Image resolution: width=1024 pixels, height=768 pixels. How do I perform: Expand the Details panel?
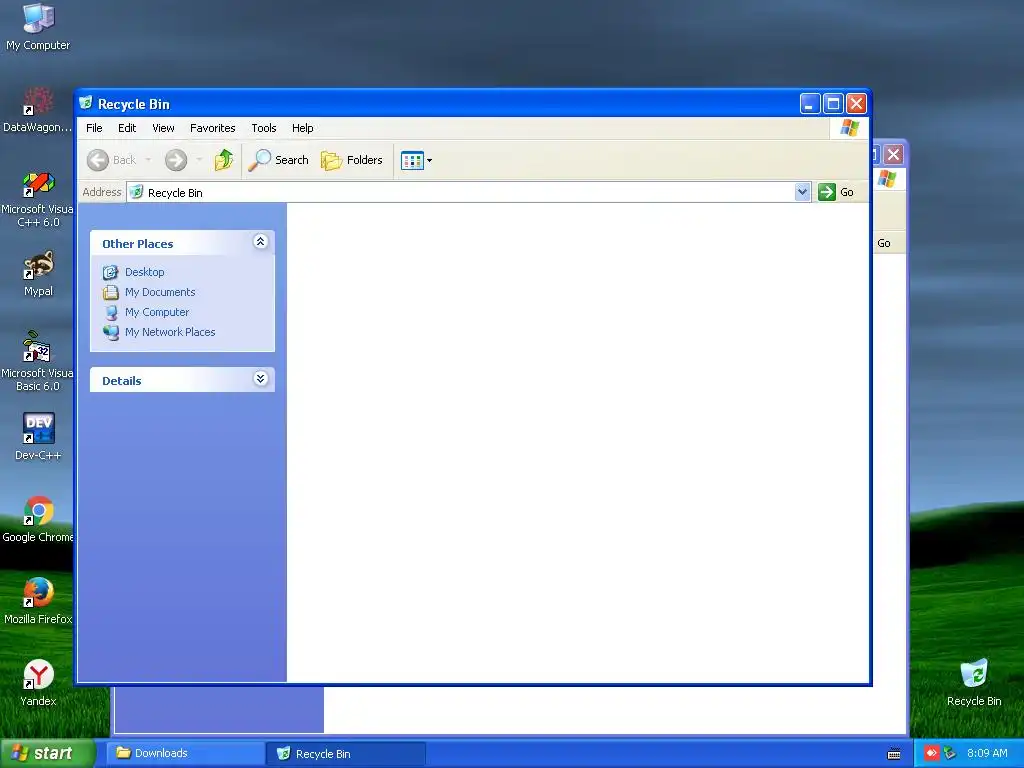click(261, 379)
